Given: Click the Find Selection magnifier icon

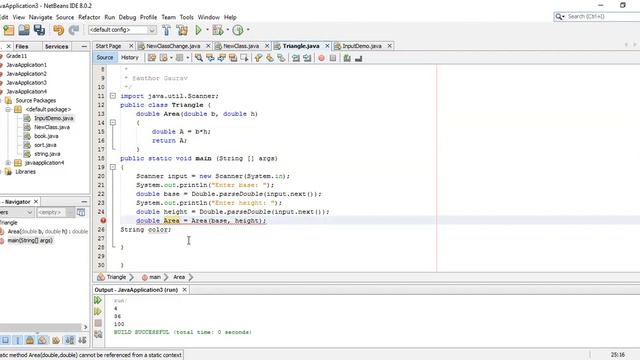Looking at the screenshot, I should tap(199, 58).
